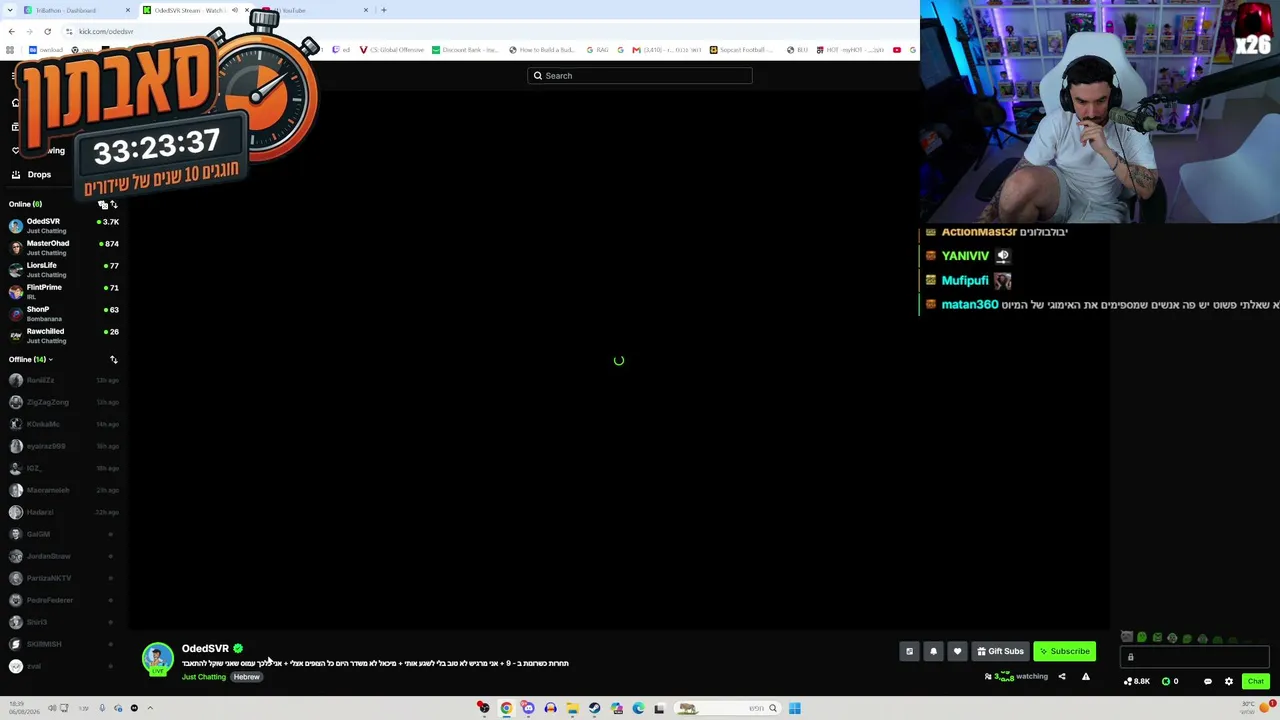This screenshot has height=720, width=1280.
Task: Open the Sepcast Football bookmark
Action: click(743, 50)
